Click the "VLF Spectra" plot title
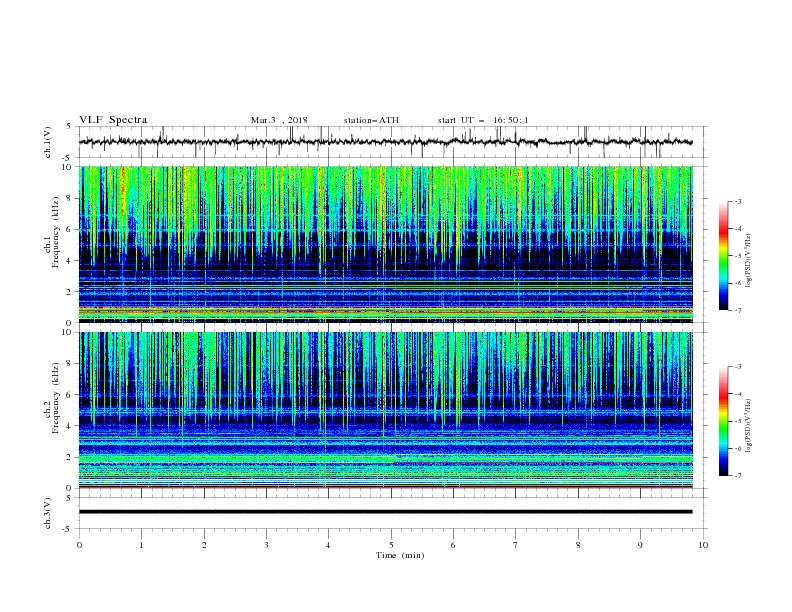Viewport: 792px width, 612px height. [x=113, y=120]
